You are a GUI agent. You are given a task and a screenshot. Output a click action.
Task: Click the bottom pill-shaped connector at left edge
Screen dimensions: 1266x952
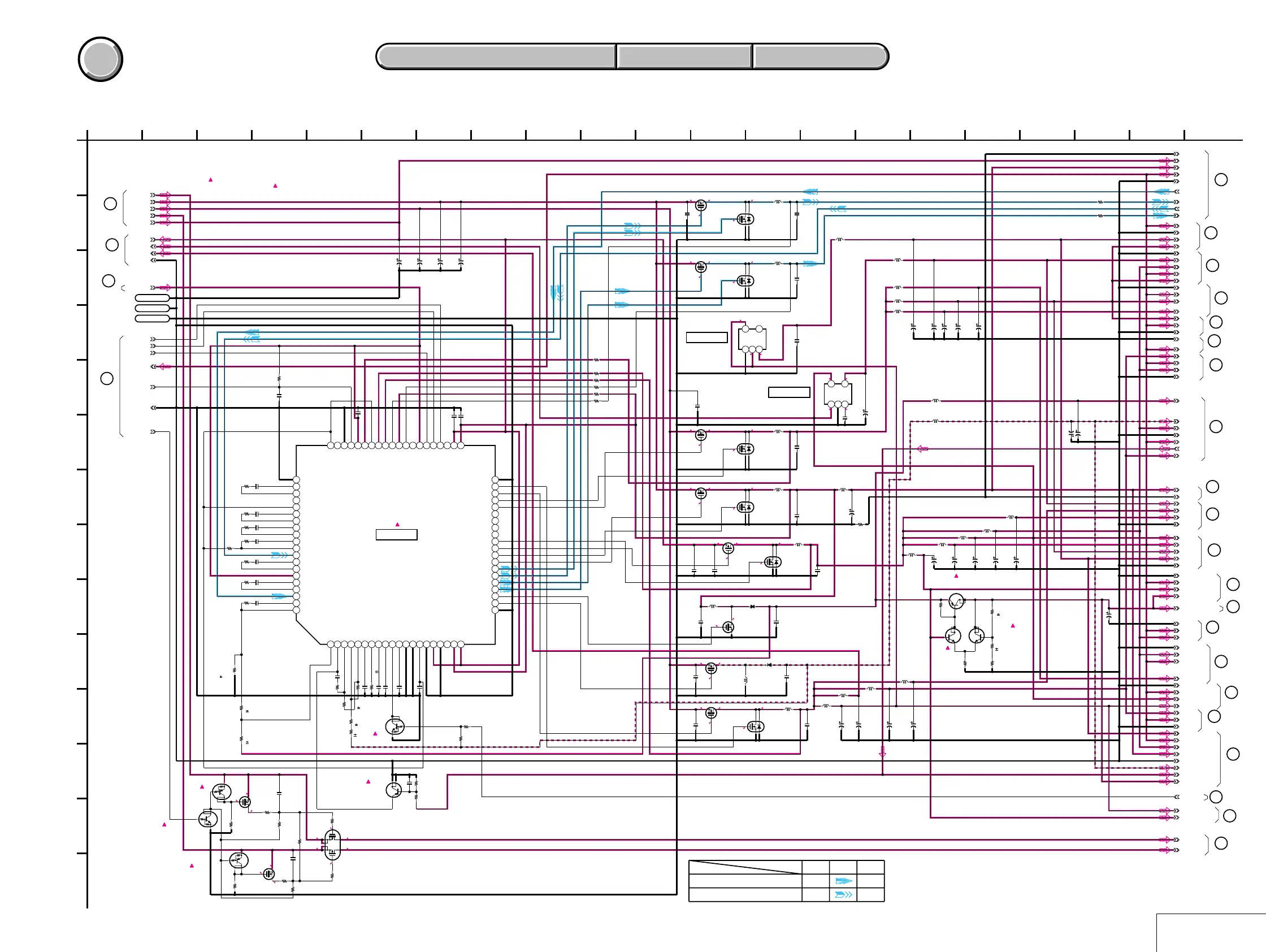[152, 318]
